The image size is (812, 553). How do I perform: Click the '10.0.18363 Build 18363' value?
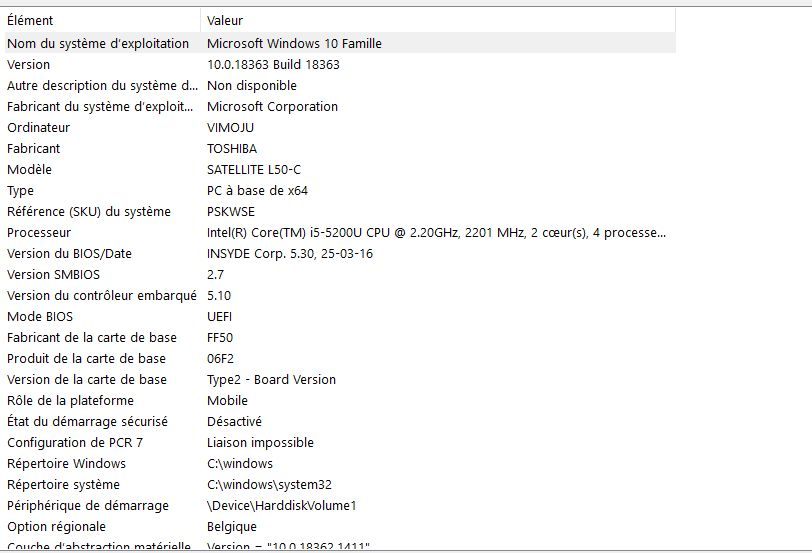(273, 65)
